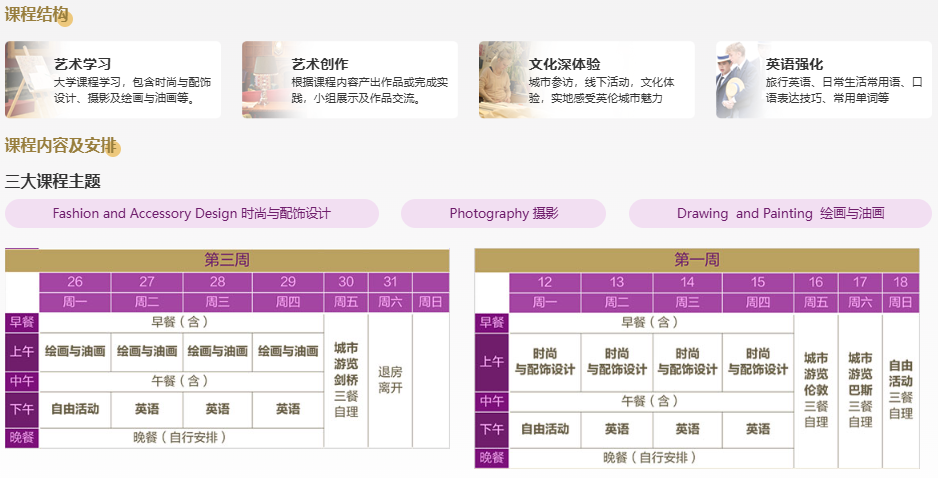Click the 文化深体验 card title
The image size is (938, 478).
(564, 64)
